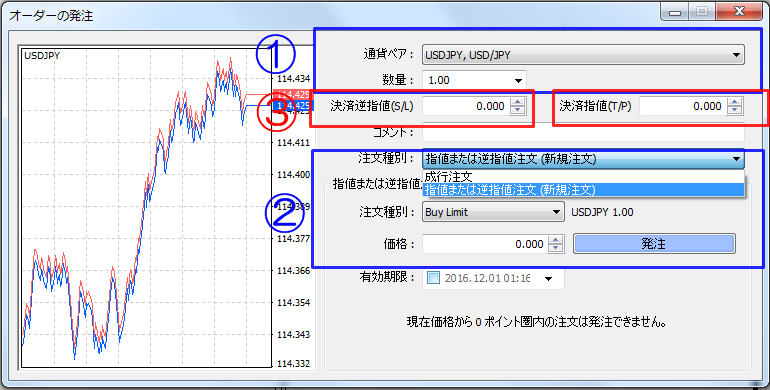This screenshot has height=390, width=770.
Task: Increase the 価格 value with up arrow
Action: point(555,240)
